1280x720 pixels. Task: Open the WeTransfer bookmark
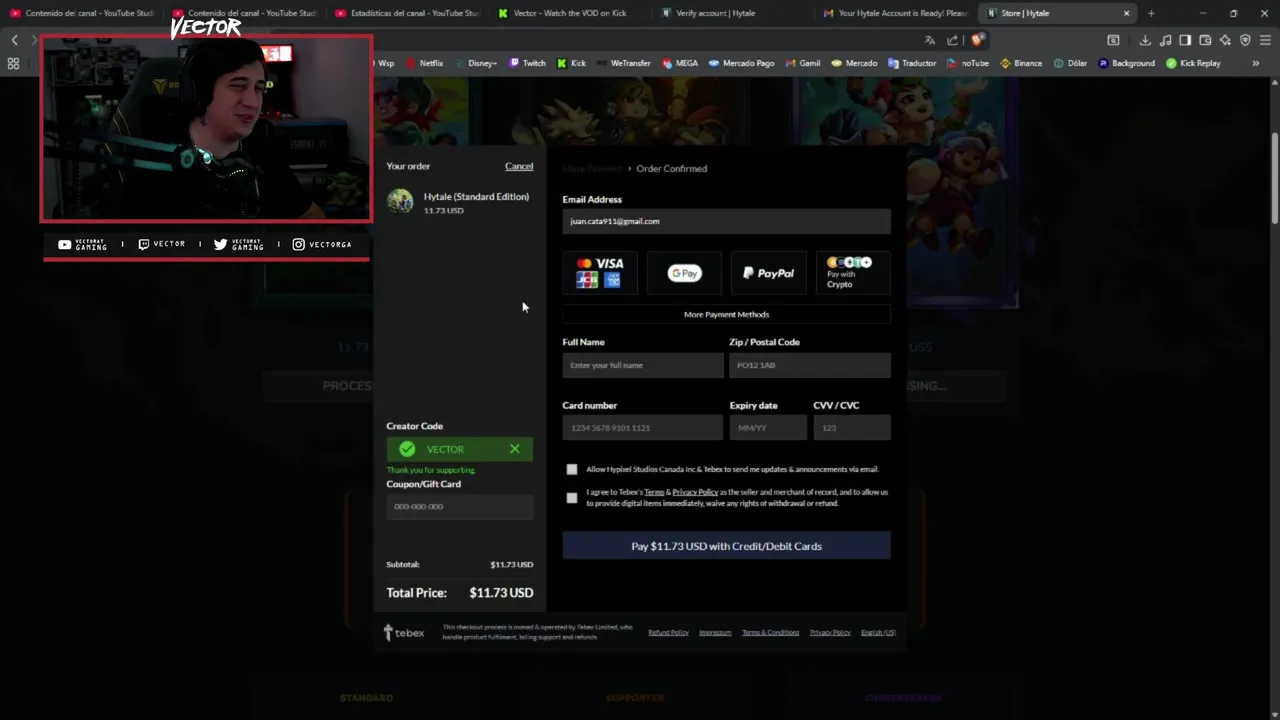[x=624, y=63]
